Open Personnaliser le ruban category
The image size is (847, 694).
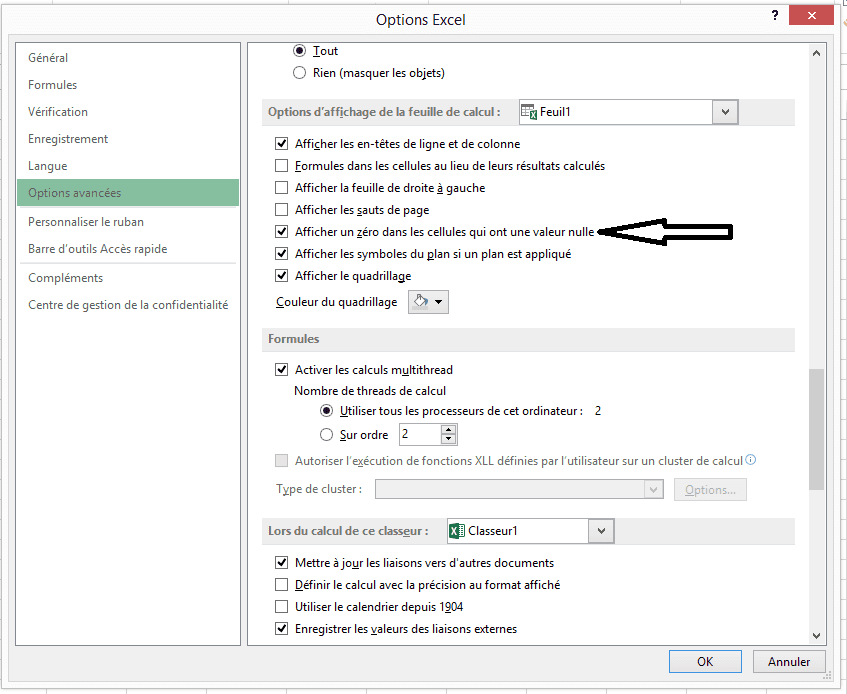click(128, 222)
